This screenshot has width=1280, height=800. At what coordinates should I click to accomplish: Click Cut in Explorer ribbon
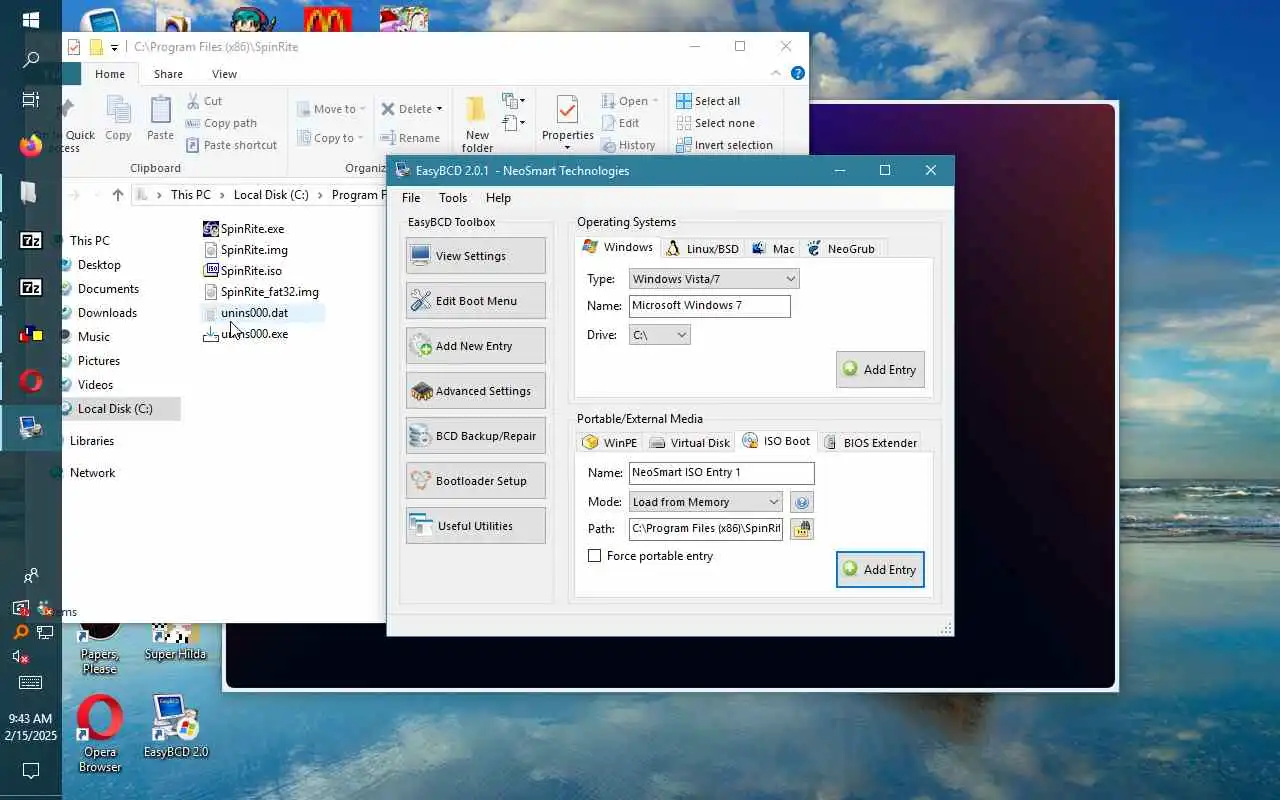point(204,101)
